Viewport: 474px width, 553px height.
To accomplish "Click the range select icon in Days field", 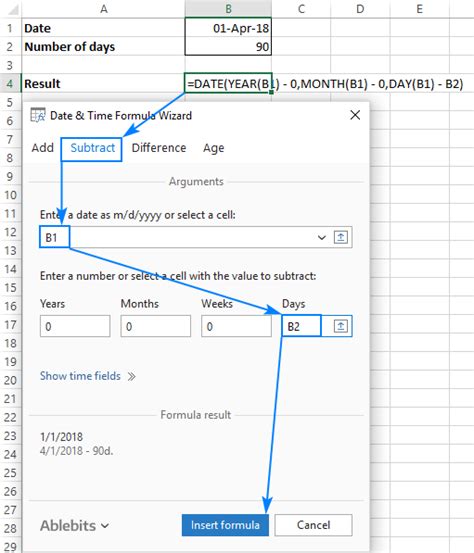I will [340, 326].
